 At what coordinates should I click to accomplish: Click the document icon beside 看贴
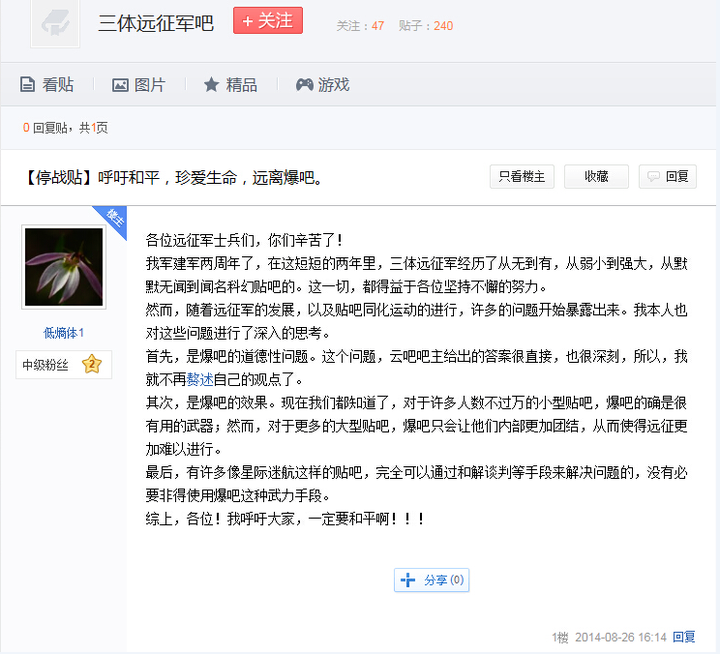(27, 85)
